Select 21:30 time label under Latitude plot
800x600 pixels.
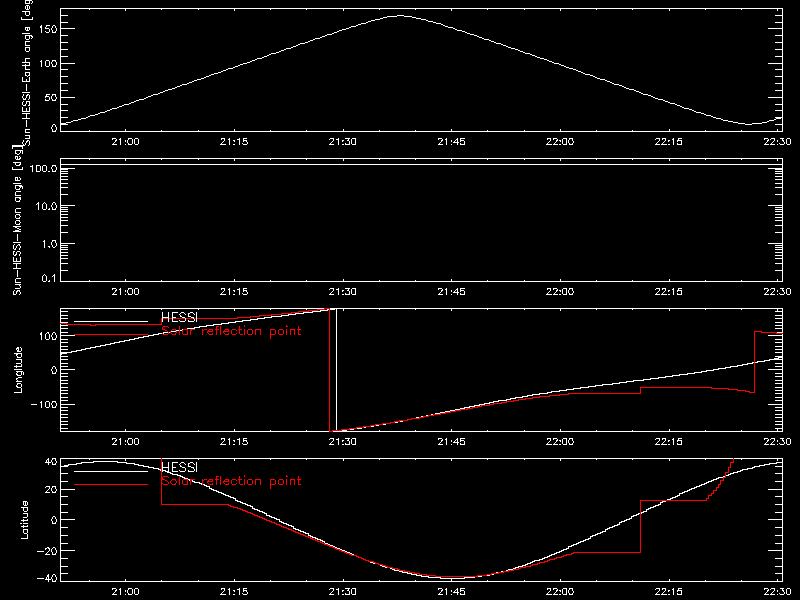[x=342, y=591]
